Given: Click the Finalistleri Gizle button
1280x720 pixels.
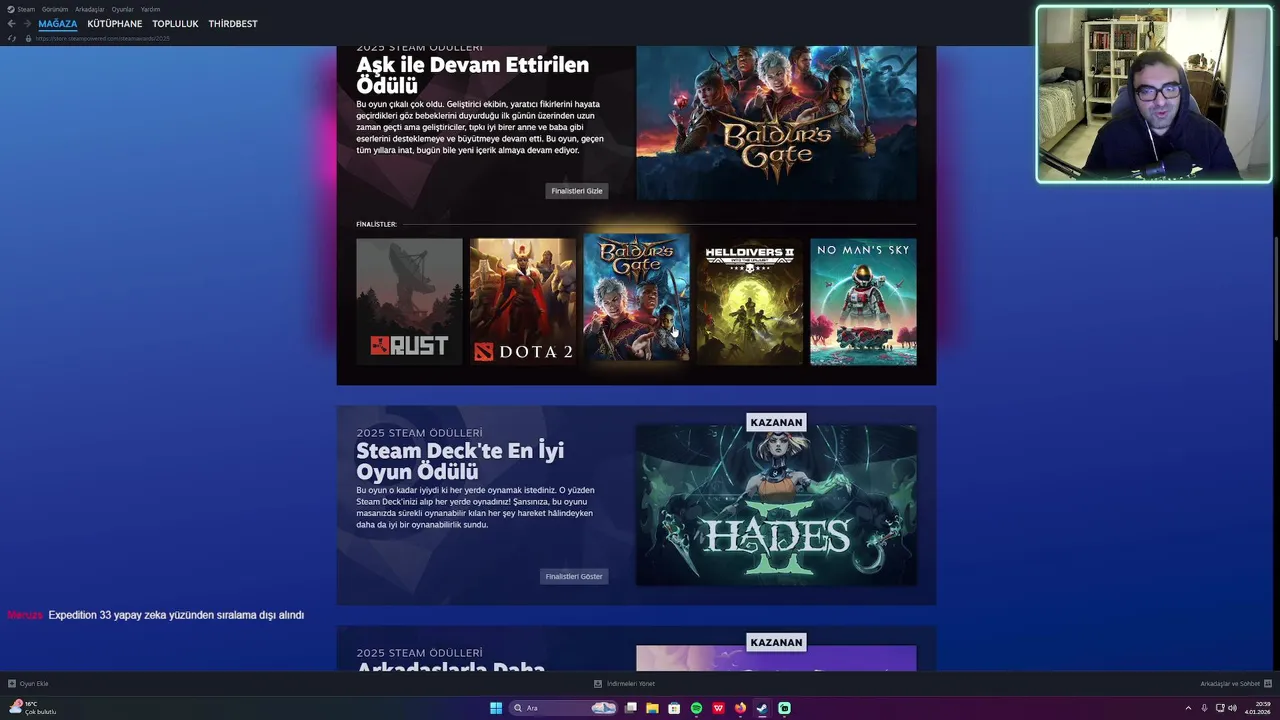Looking at the screenshot, I should [x=577, y=191].
